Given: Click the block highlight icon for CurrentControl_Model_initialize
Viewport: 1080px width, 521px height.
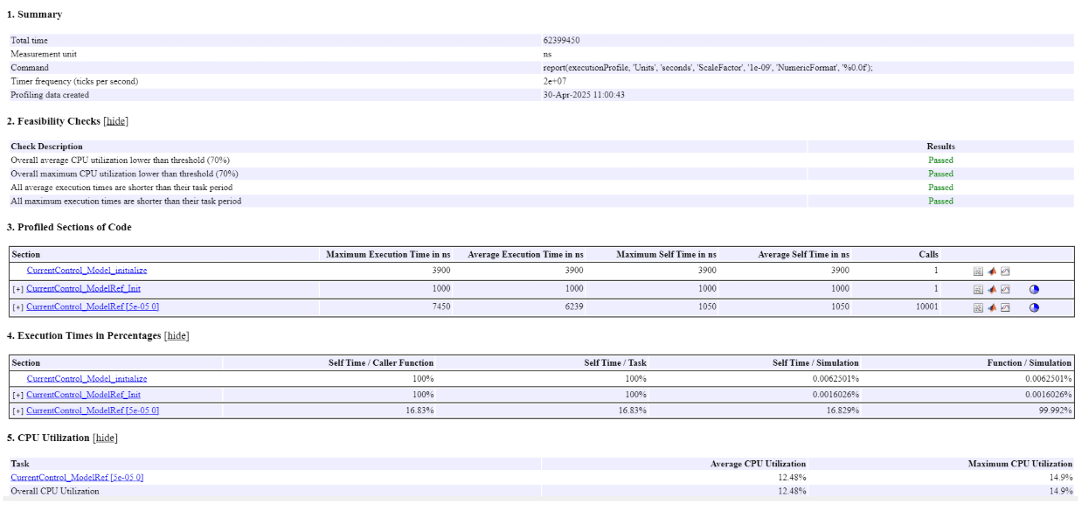Looking at the screenshot, I should click(x=978, y=271).
